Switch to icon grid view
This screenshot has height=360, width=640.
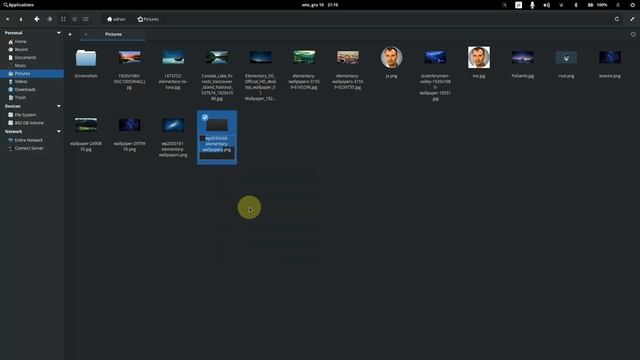[63, 19]
